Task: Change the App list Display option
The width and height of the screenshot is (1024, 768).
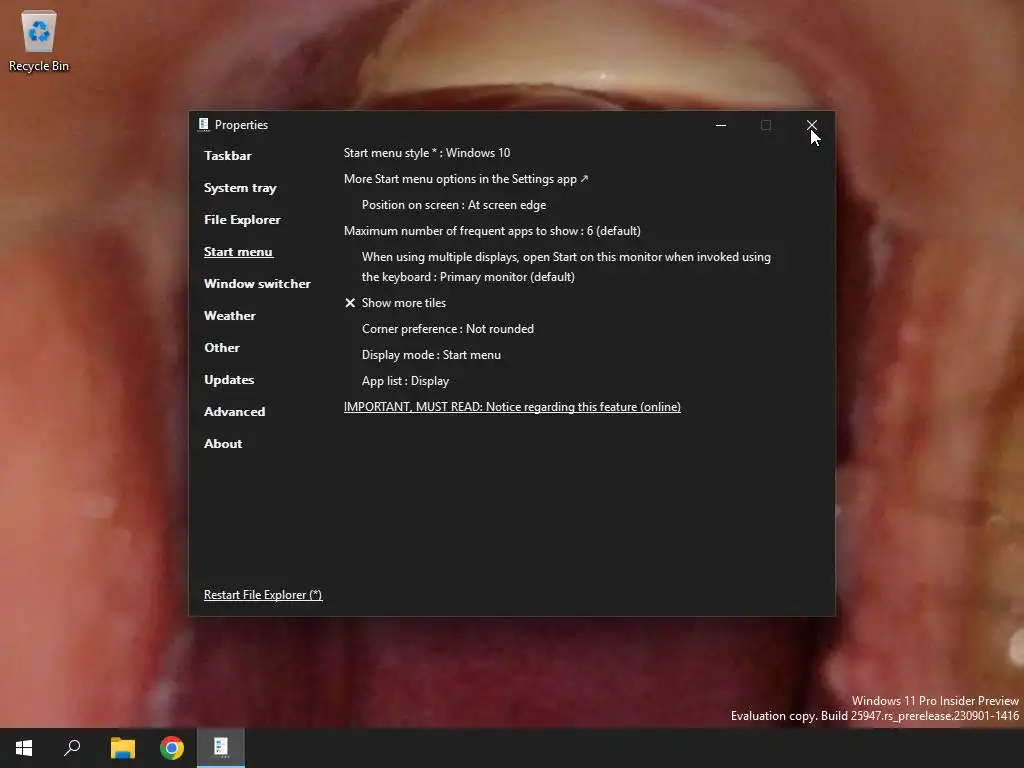Action: click(x=405, y=381)
